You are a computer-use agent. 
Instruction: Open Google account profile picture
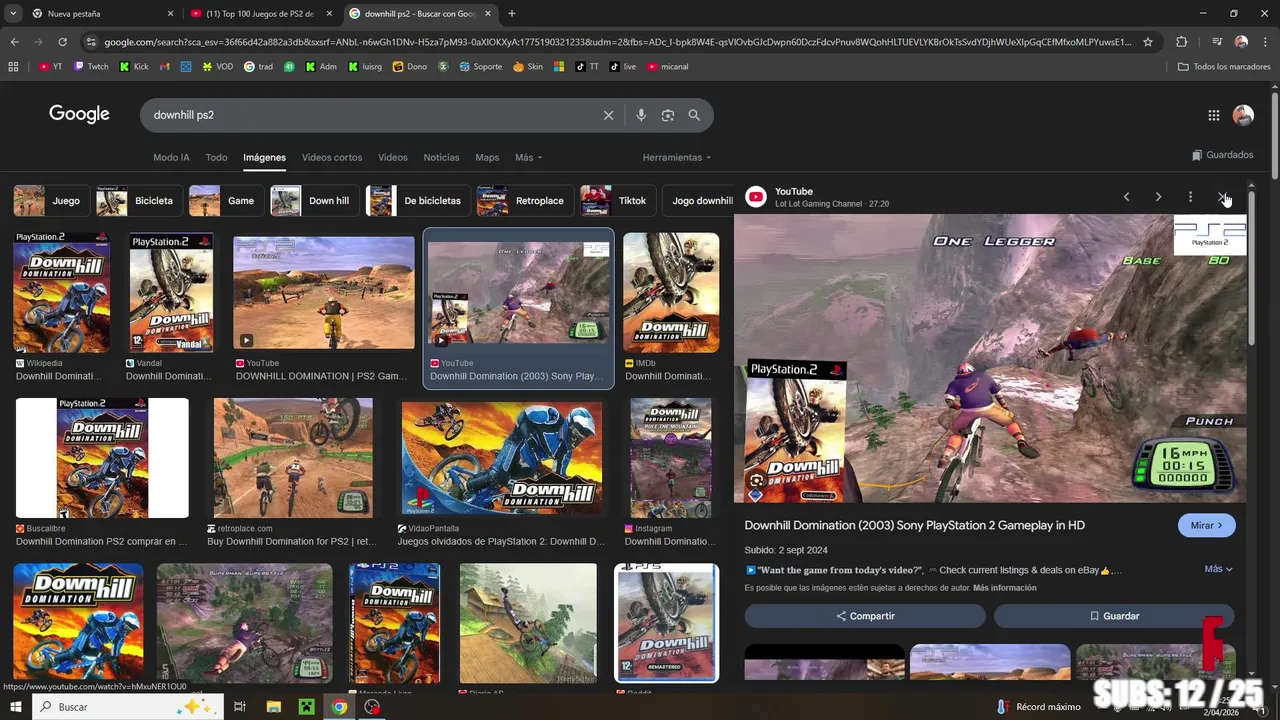coord(1243,115)
